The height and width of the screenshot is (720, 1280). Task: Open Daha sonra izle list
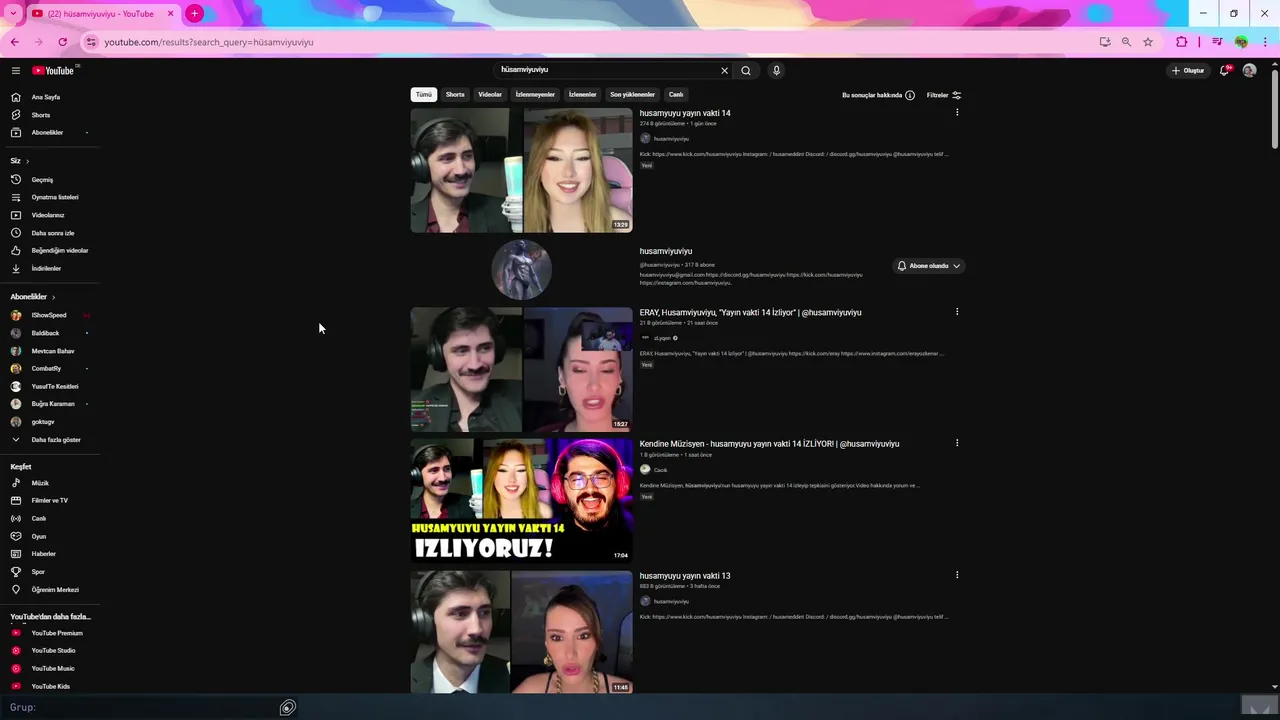click(x=50, y=233)
